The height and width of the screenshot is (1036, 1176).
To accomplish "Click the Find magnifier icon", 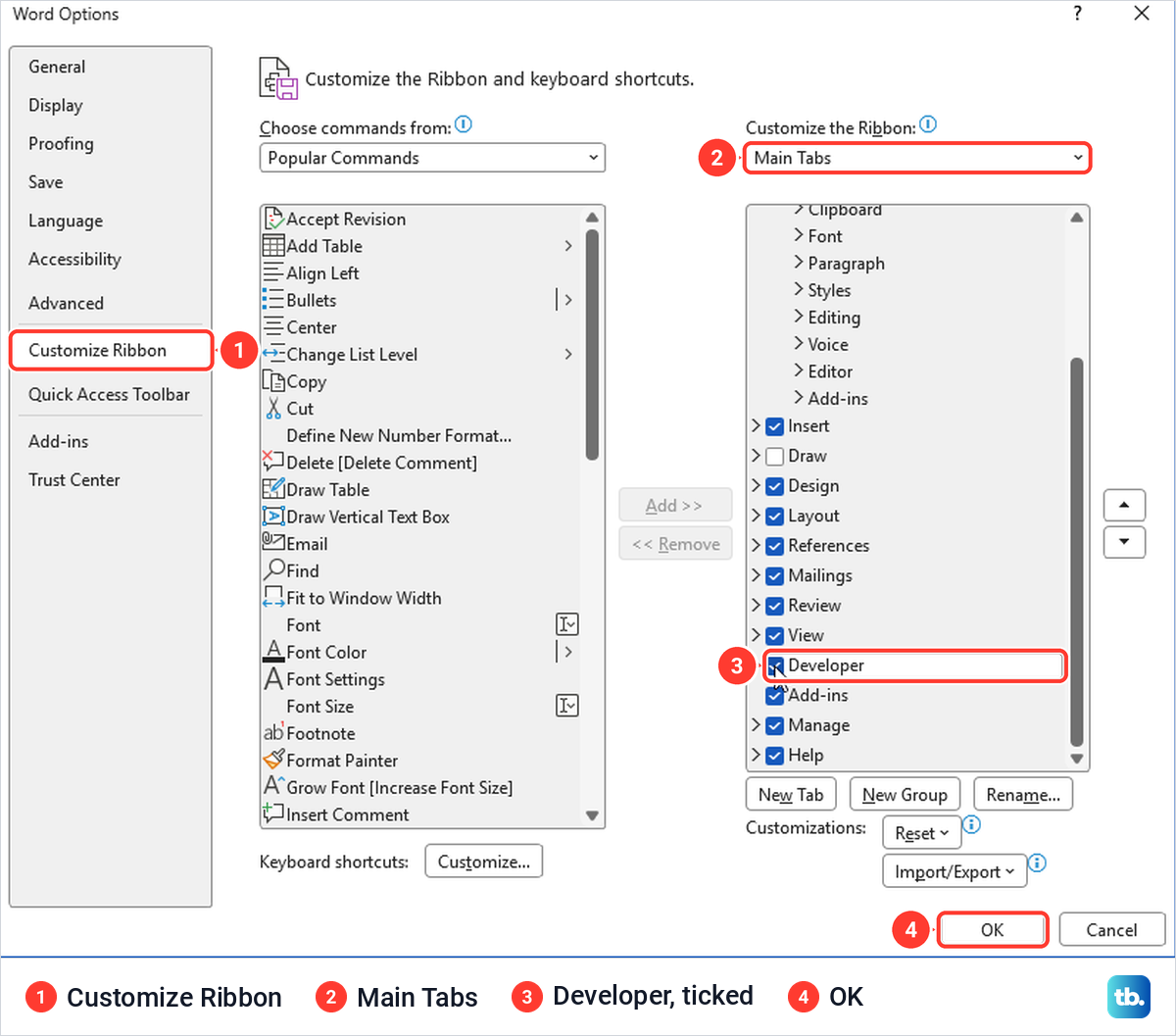I will [x=273, y=570].
